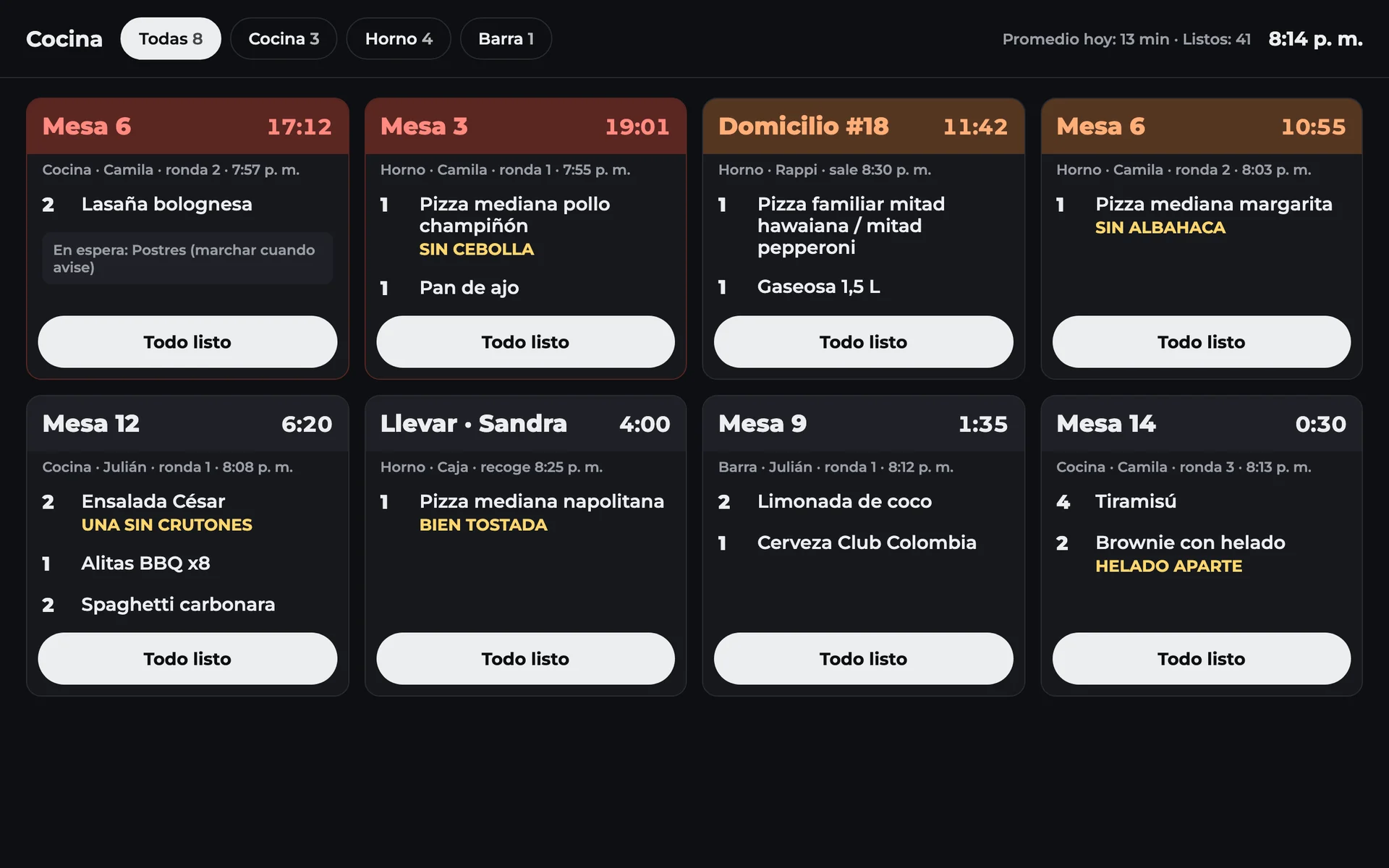This screenshot has height=868, width=1389.
Task: Complete Domicilio #18 with Todo listo
Action: pyautogui.click(x=863, y=341)
